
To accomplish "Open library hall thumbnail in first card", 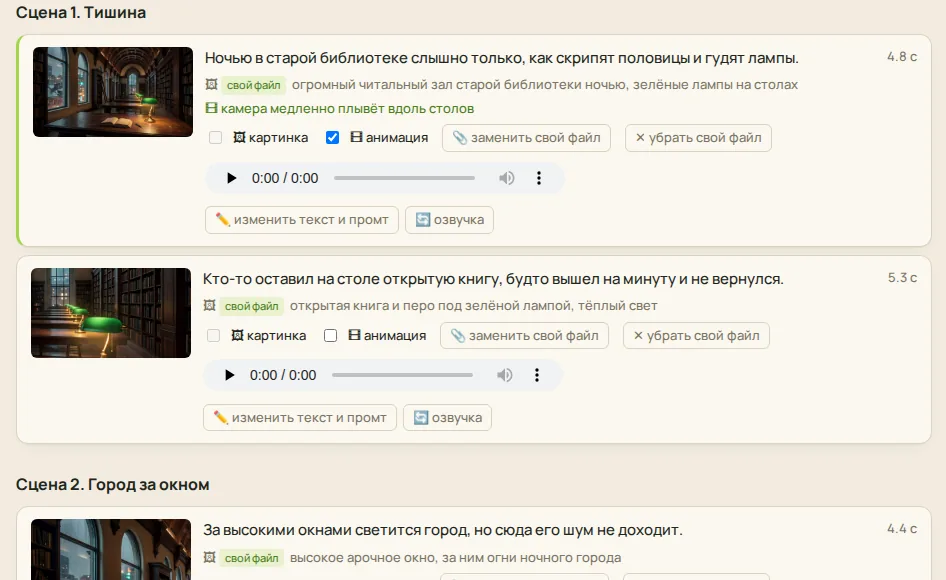I will pos(113,92).
